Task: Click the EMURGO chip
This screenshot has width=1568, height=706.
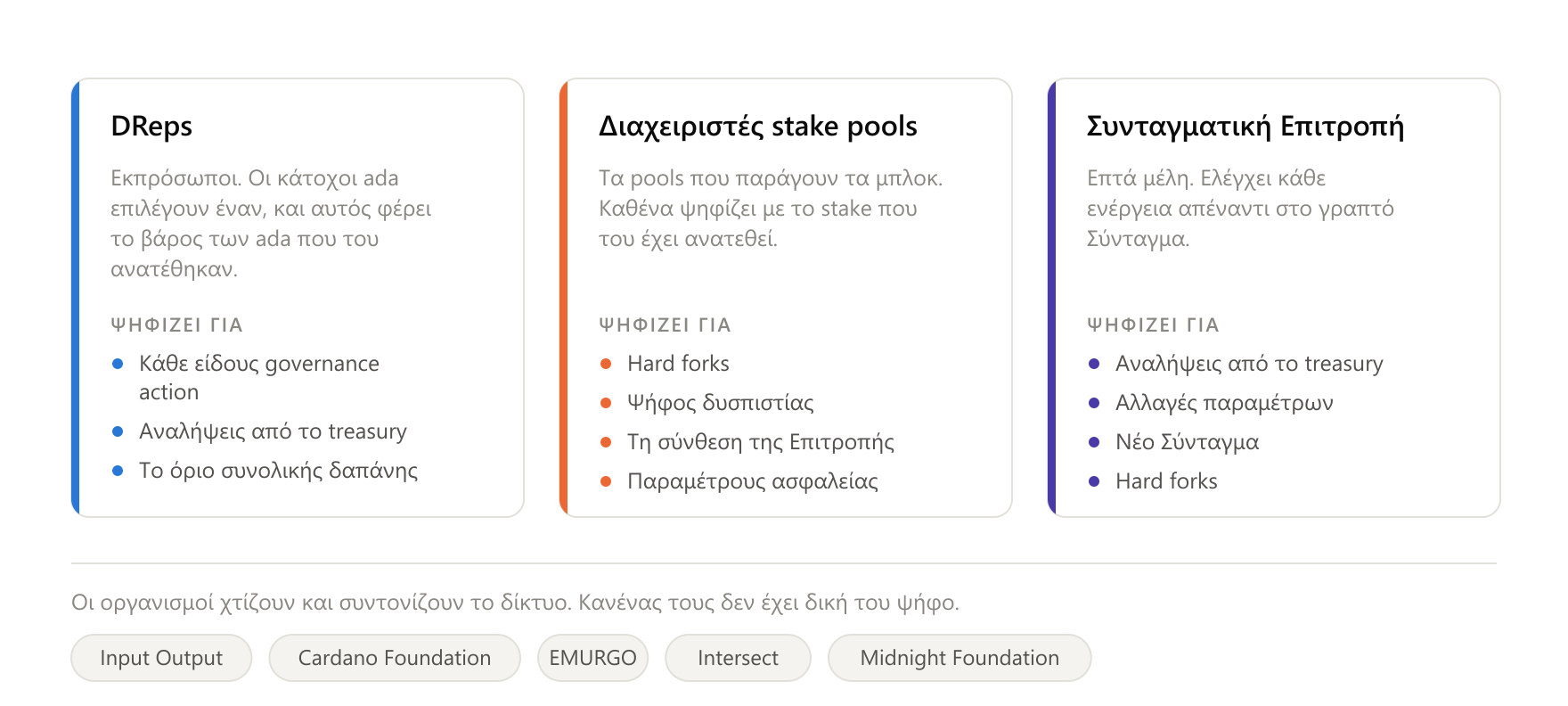Action: point(592,658)
